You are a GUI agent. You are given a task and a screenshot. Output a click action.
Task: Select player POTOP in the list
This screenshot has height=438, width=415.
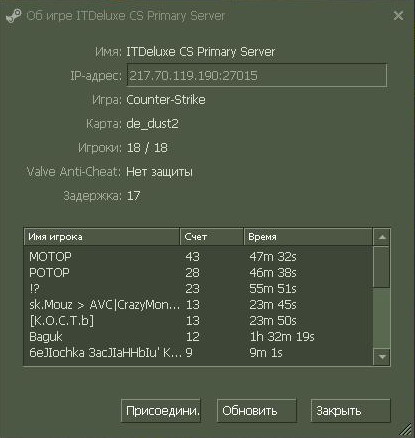pos(199,273)
